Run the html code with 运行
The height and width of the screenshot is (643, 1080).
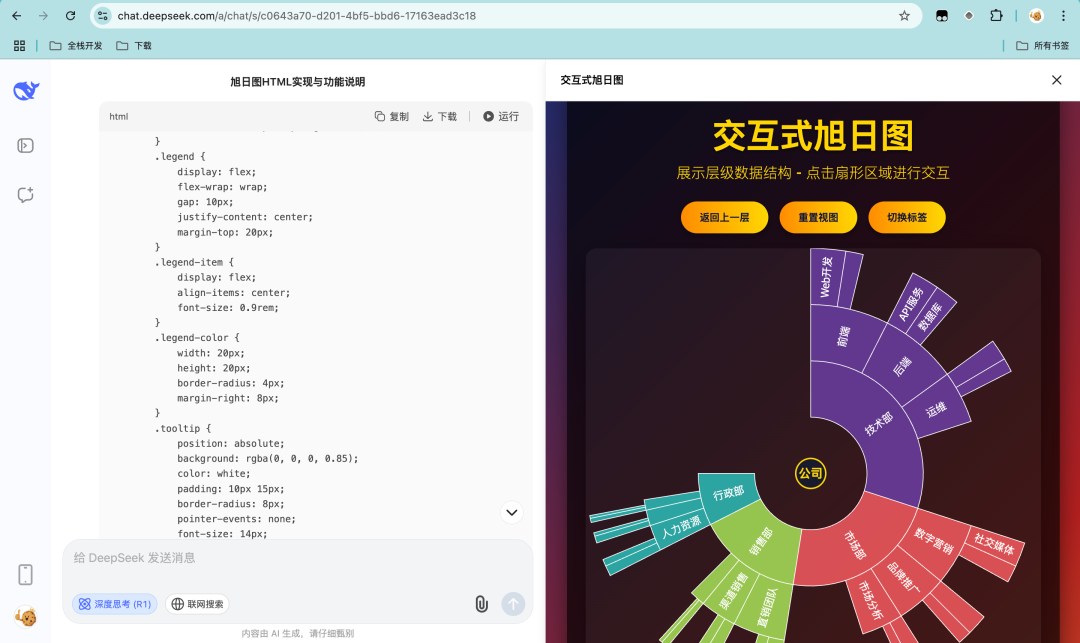coord(501,116)
